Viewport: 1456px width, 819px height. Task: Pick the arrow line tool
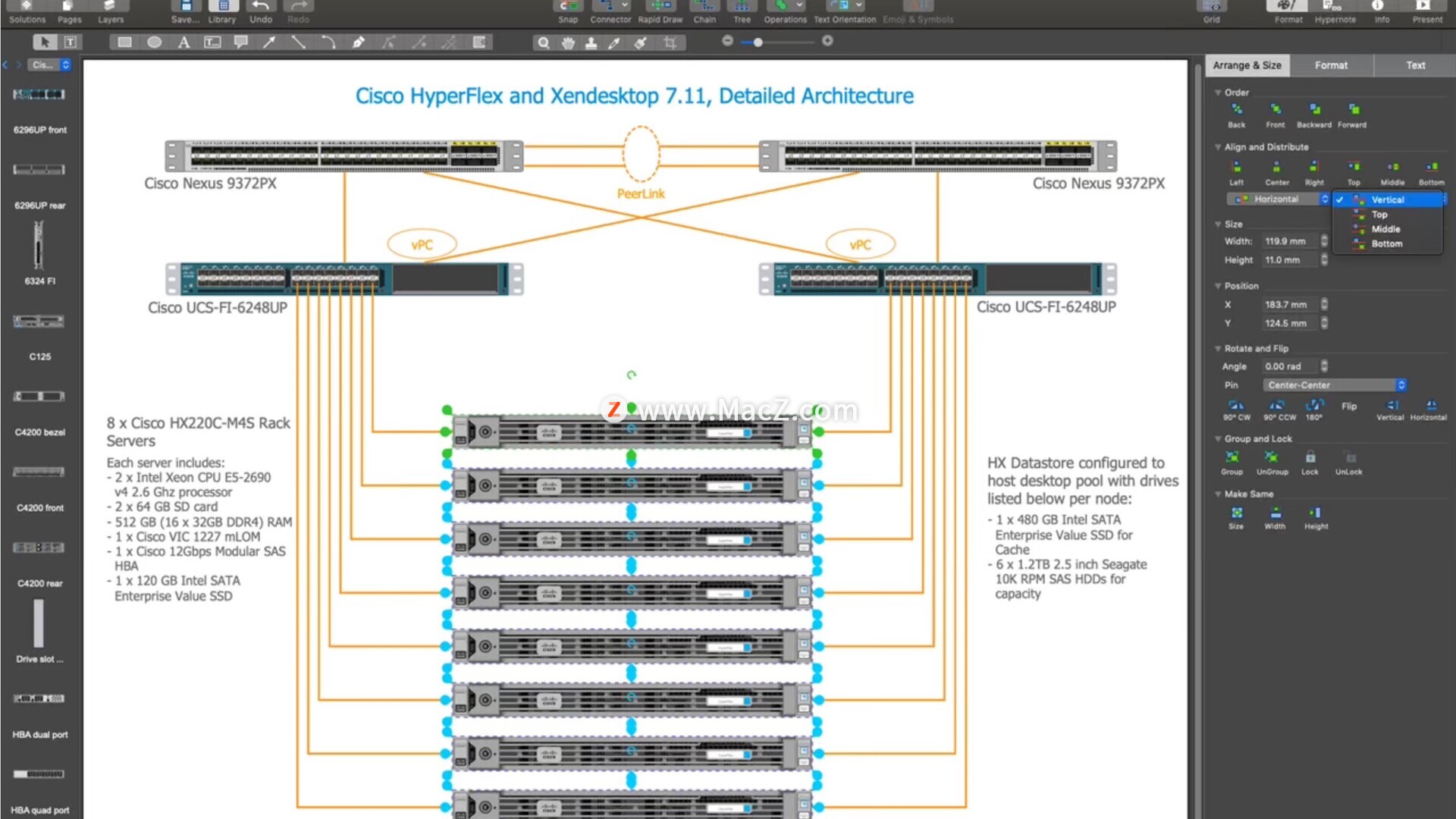coord(269,42)
